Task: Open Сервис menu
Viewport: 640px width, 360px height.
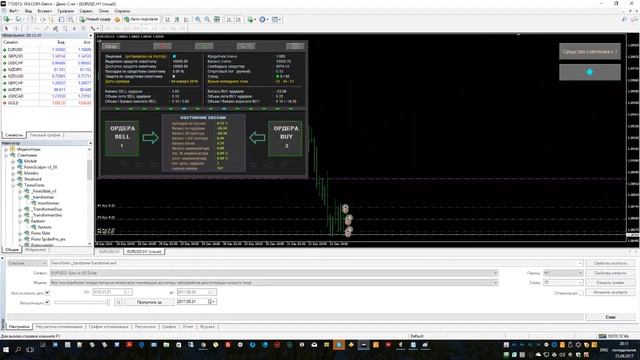Action: [86, 11]
